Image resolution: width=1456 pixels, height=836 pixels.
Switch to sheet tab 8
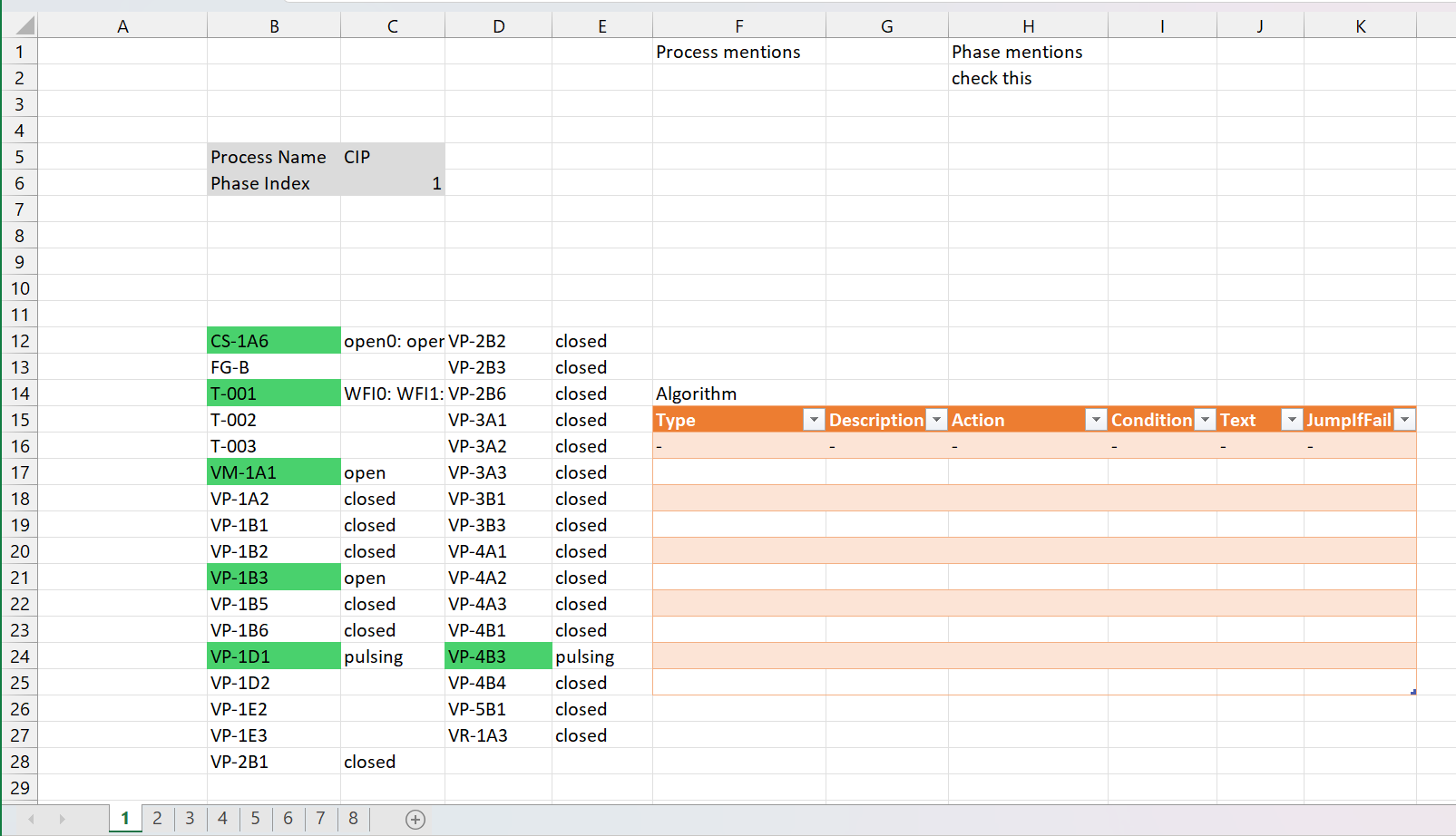click(x=353, y=819)
